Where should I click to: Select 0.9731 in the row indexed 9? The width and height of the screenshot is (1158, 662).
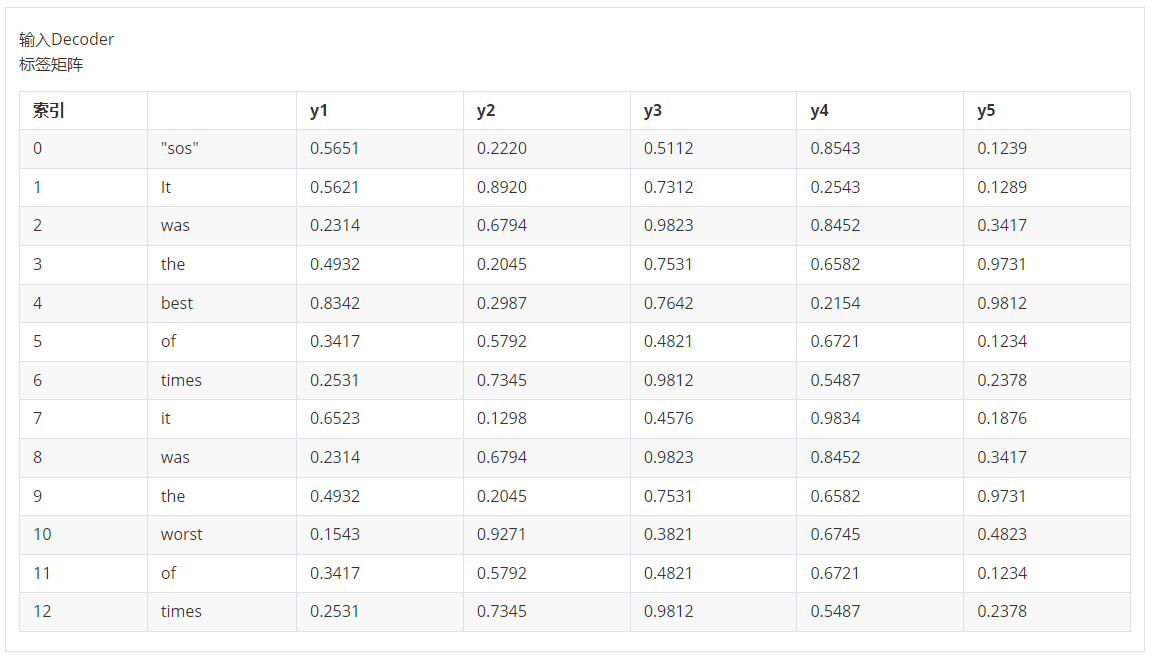[x=1002, y=496]
